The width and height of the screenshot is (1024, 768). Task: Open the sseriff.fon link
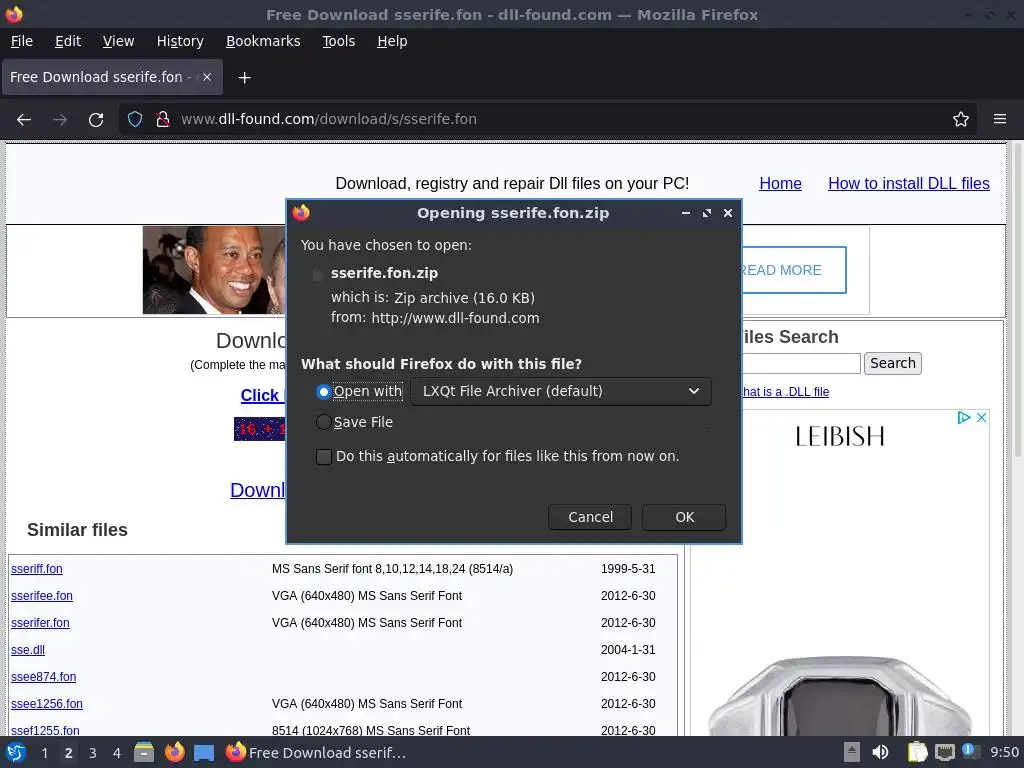pyautogui.click(x=37, y=569)
